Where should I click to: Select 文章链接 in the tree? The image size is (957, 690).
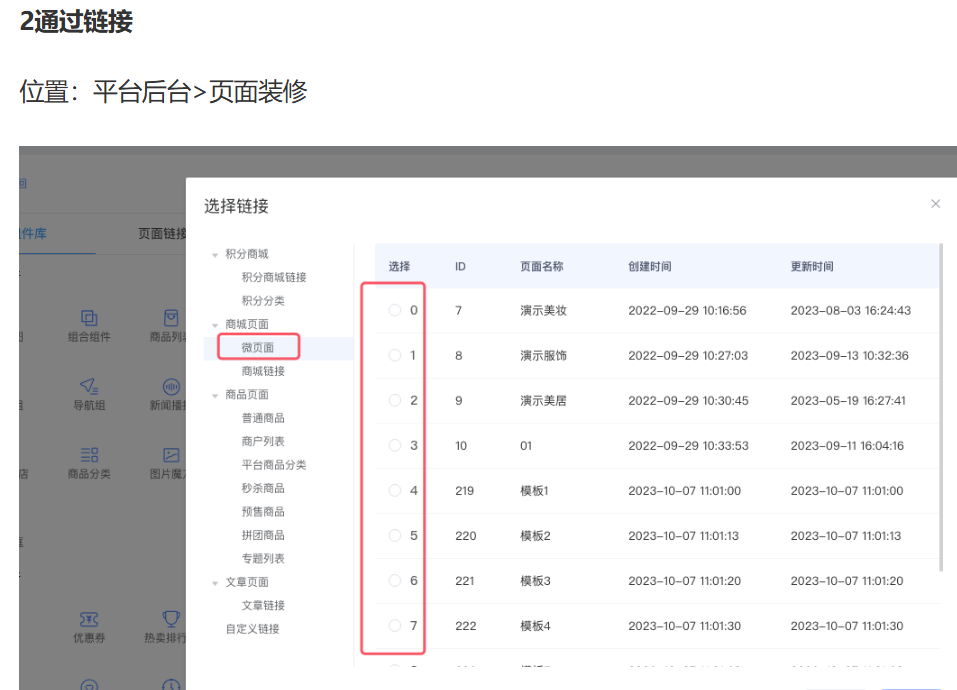263,605
